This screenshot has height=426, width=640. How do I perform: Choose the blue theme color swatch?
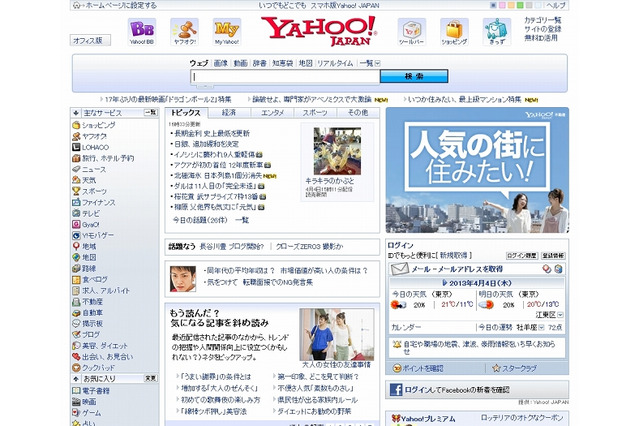[493, 5]
